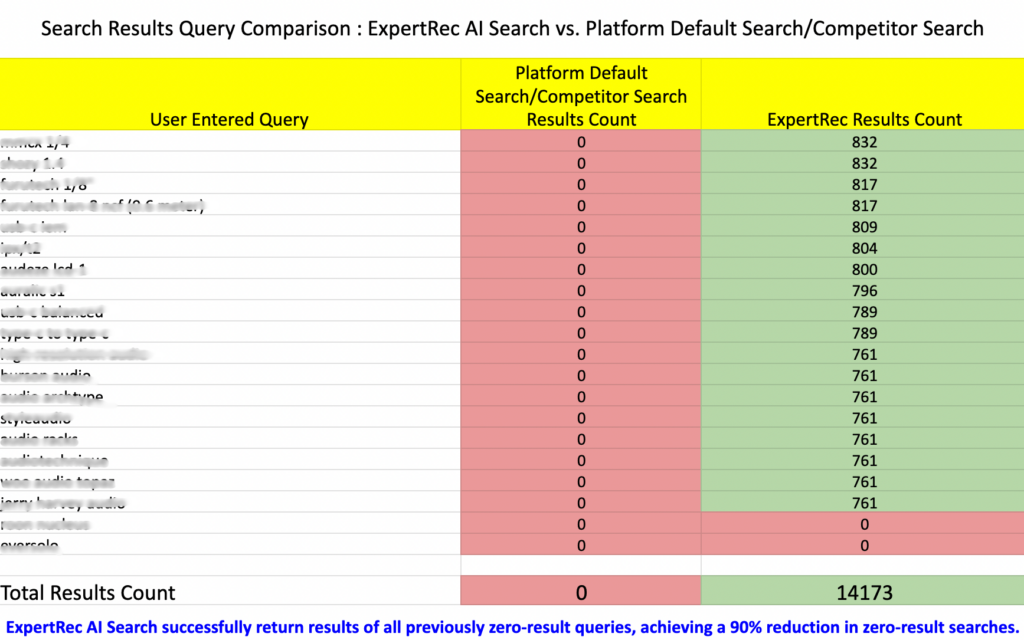1024x640 pixels.
Task: Click the Platform Default Search Results Count header
Action: (580, 96)
